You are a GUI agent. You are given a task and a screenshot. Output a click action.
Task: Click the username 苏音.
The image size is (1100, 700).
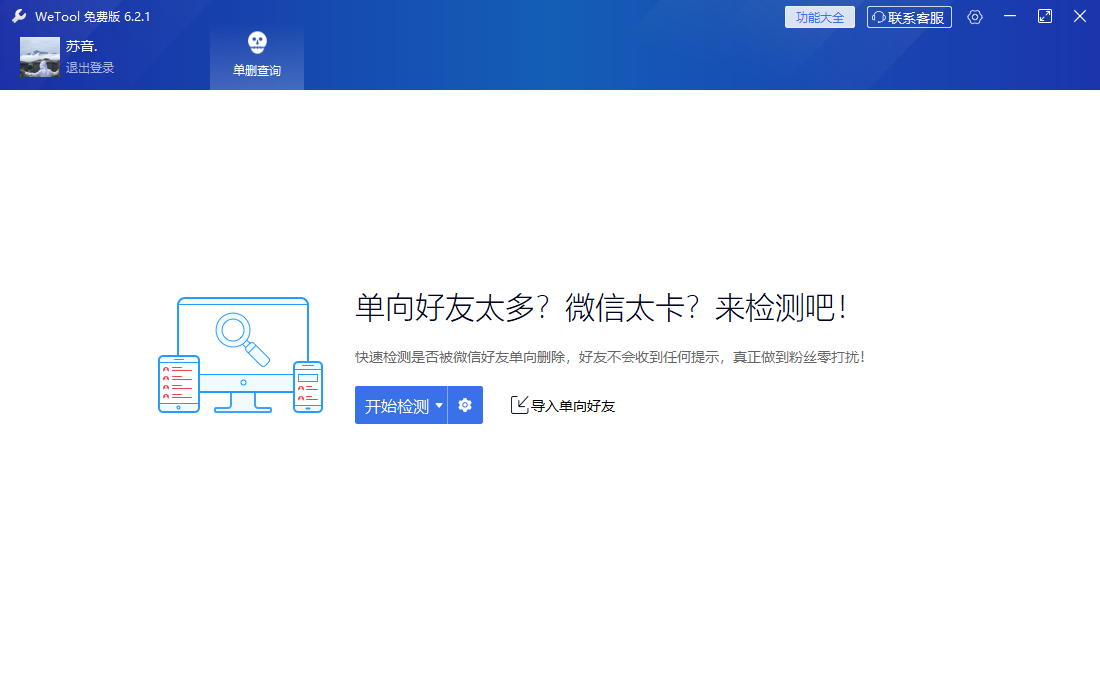pyautogui.click(x=82, y=46)
